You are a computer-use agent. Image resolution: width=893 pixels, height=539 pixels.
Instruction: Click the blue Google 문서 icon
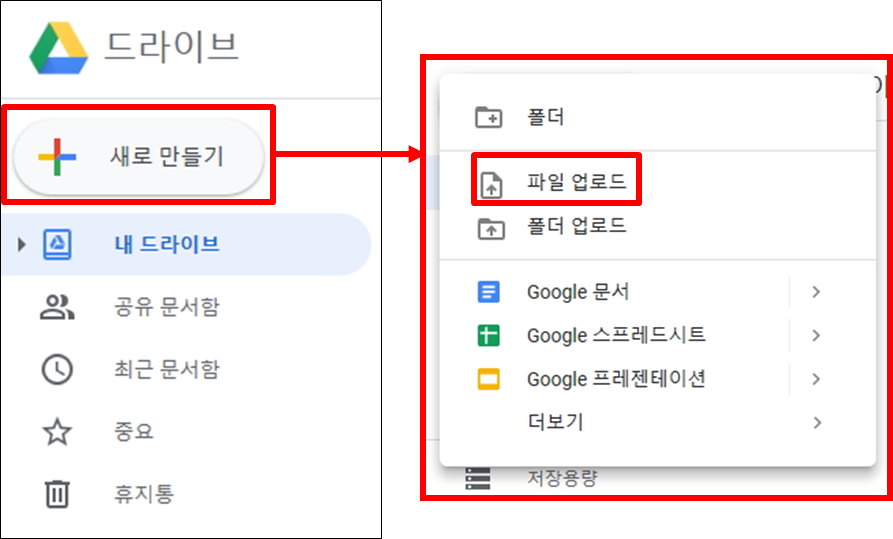coord(489,292)
